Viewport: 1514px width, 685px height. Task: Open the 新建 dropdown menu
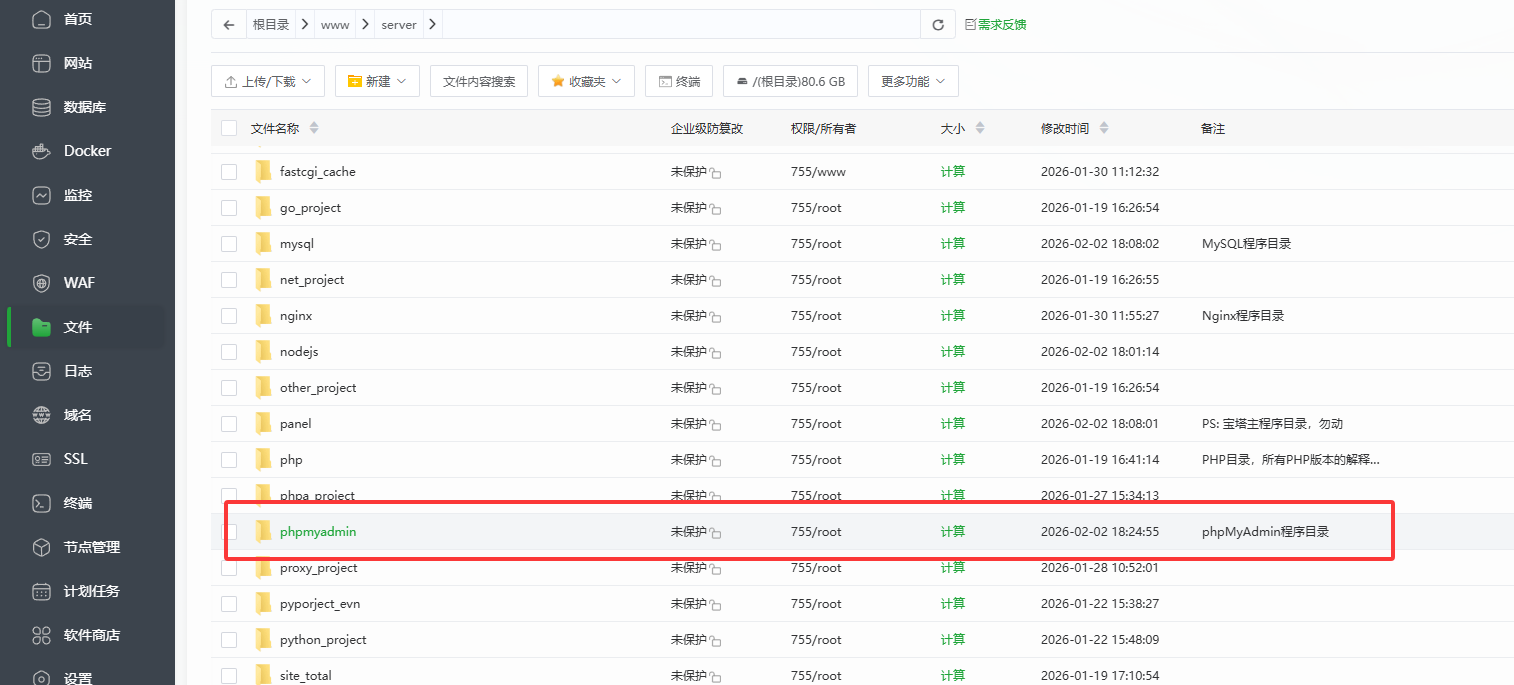[377, 82]
